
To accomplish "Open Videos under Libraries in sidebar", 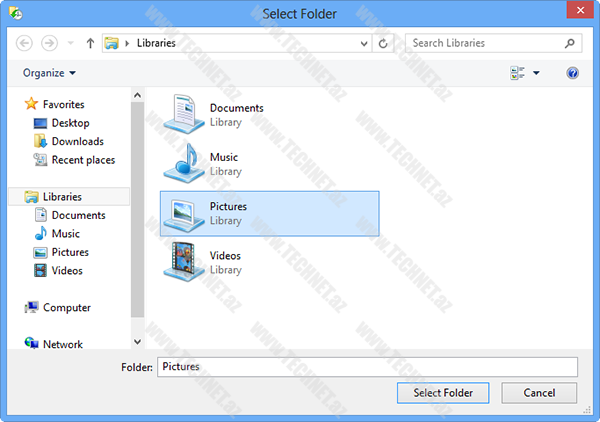I will [x=67, y=270].
